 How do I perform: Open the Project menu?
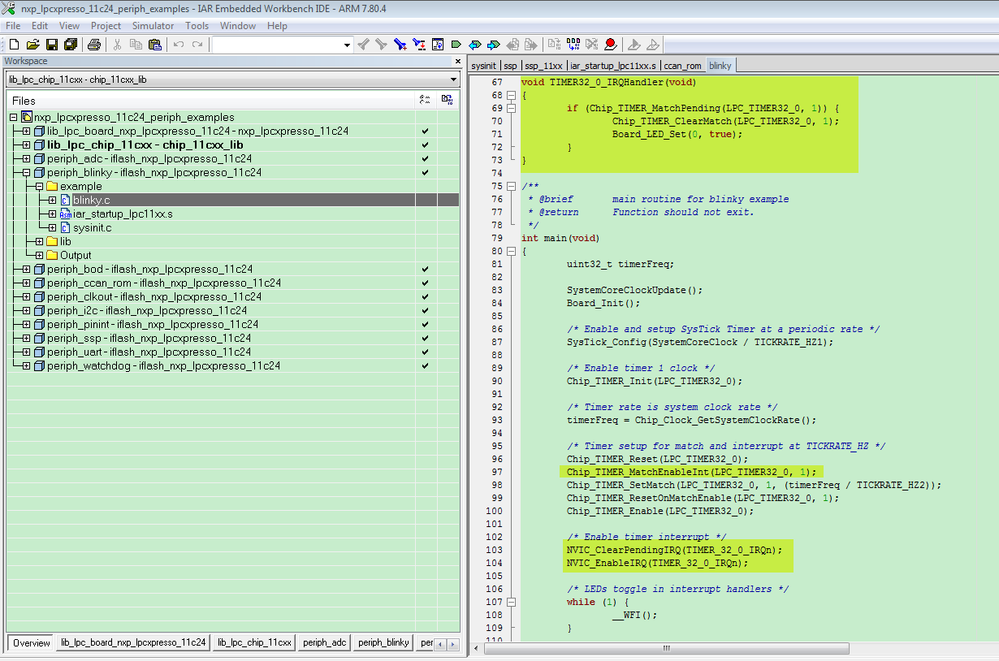(106, 25)
